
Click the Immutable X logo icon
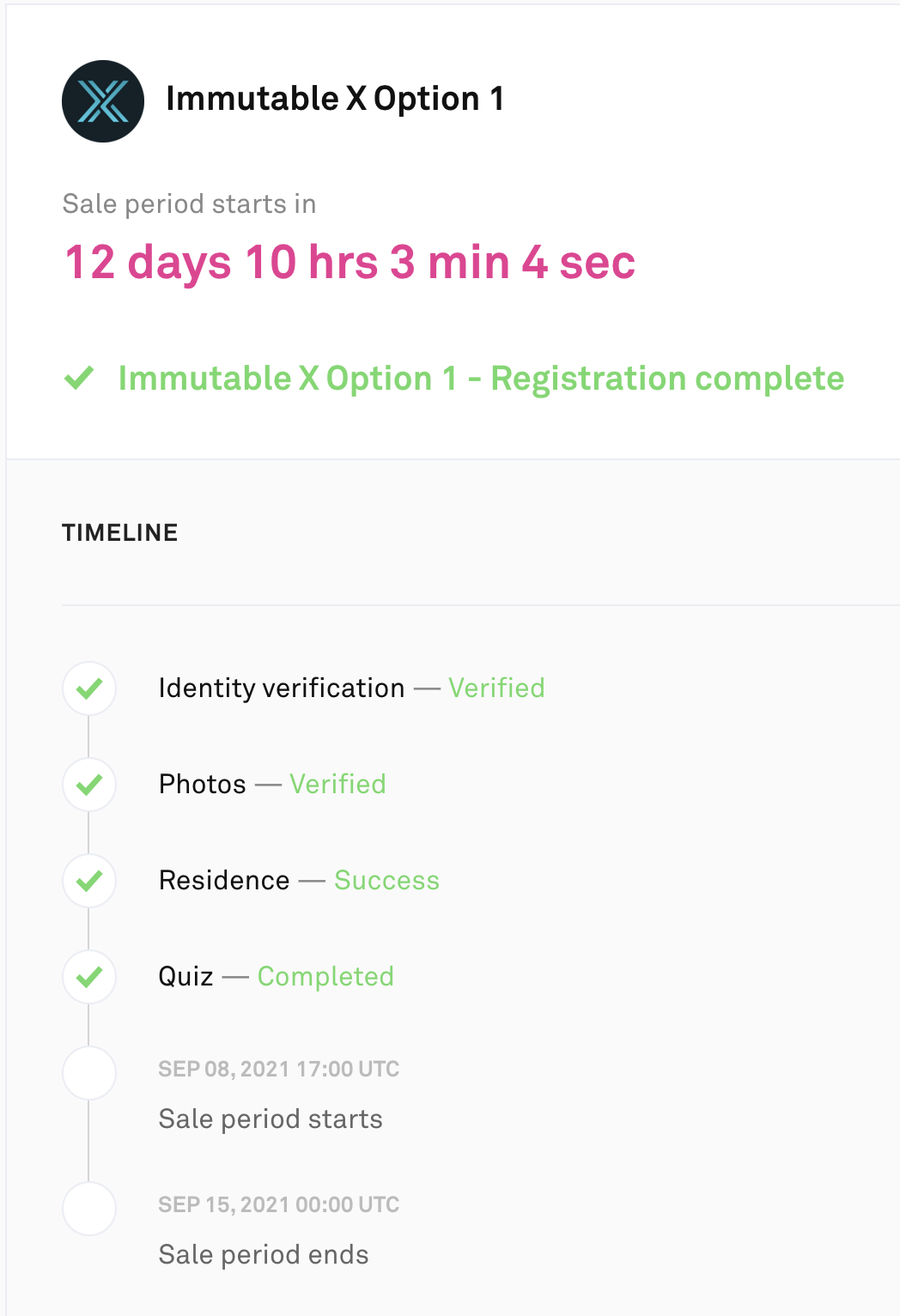(x=103, y=100)
